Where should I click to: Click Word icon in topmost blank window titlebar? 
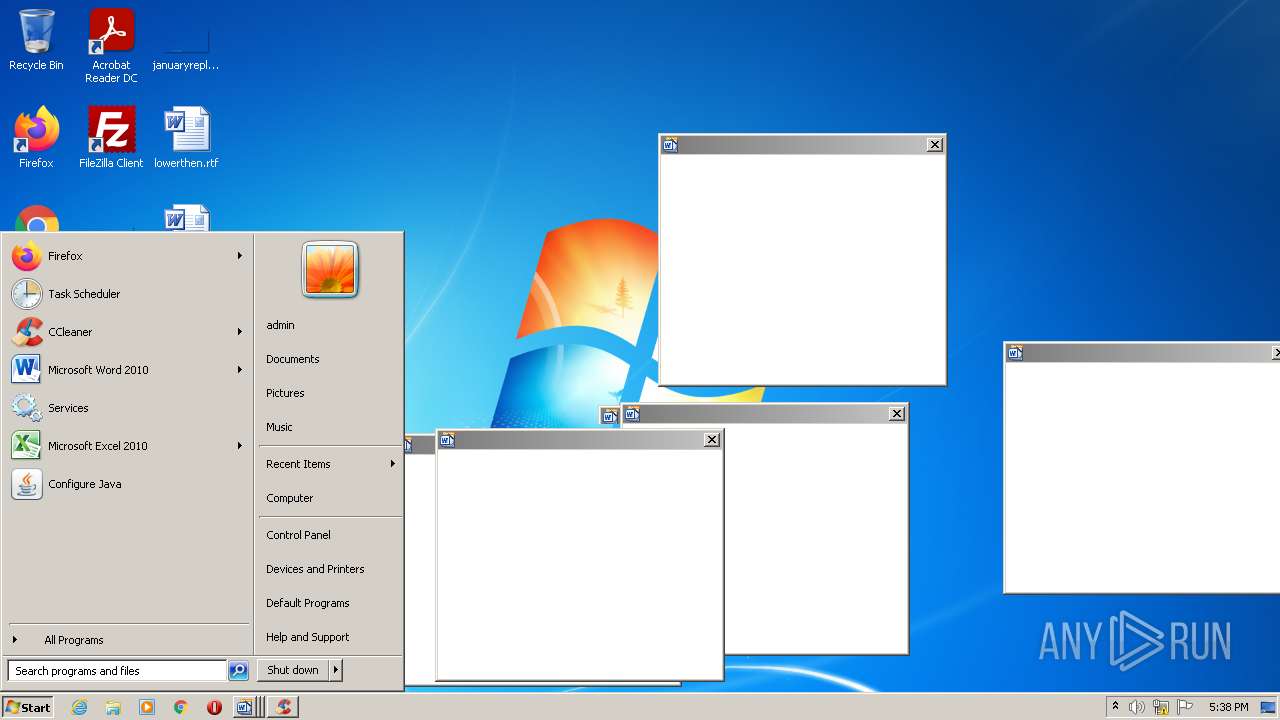670,145
